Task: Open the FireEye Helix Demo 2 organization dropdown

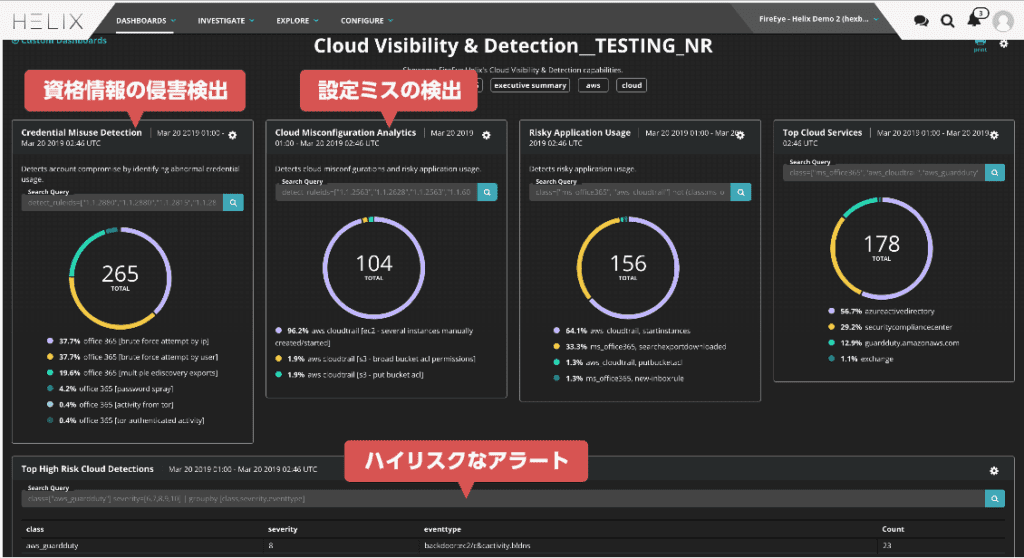Action: [818, 19]
